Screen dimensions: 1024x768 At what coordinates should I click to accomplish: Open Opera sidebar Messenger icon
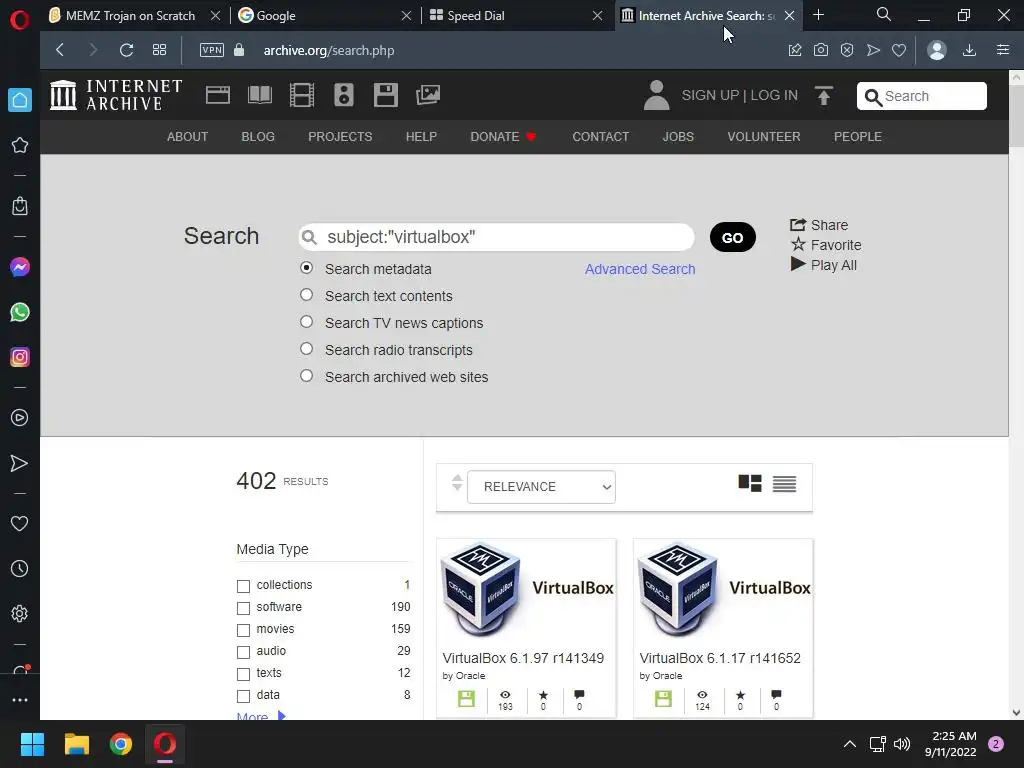(x=20, y=267)
